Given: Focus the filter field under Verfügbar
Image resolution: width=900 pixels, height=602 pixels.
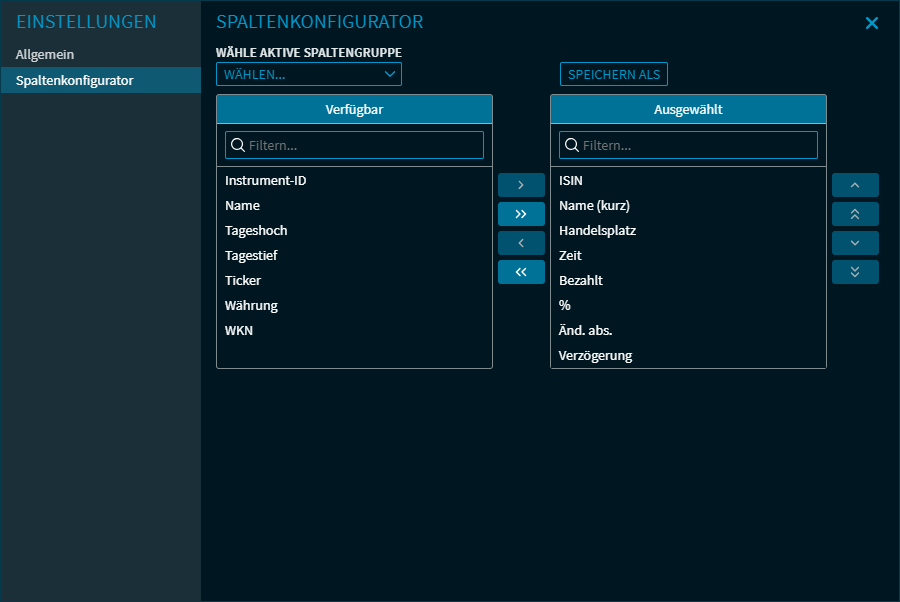Looking at the screenshot, I should click(x=354, y=145).
